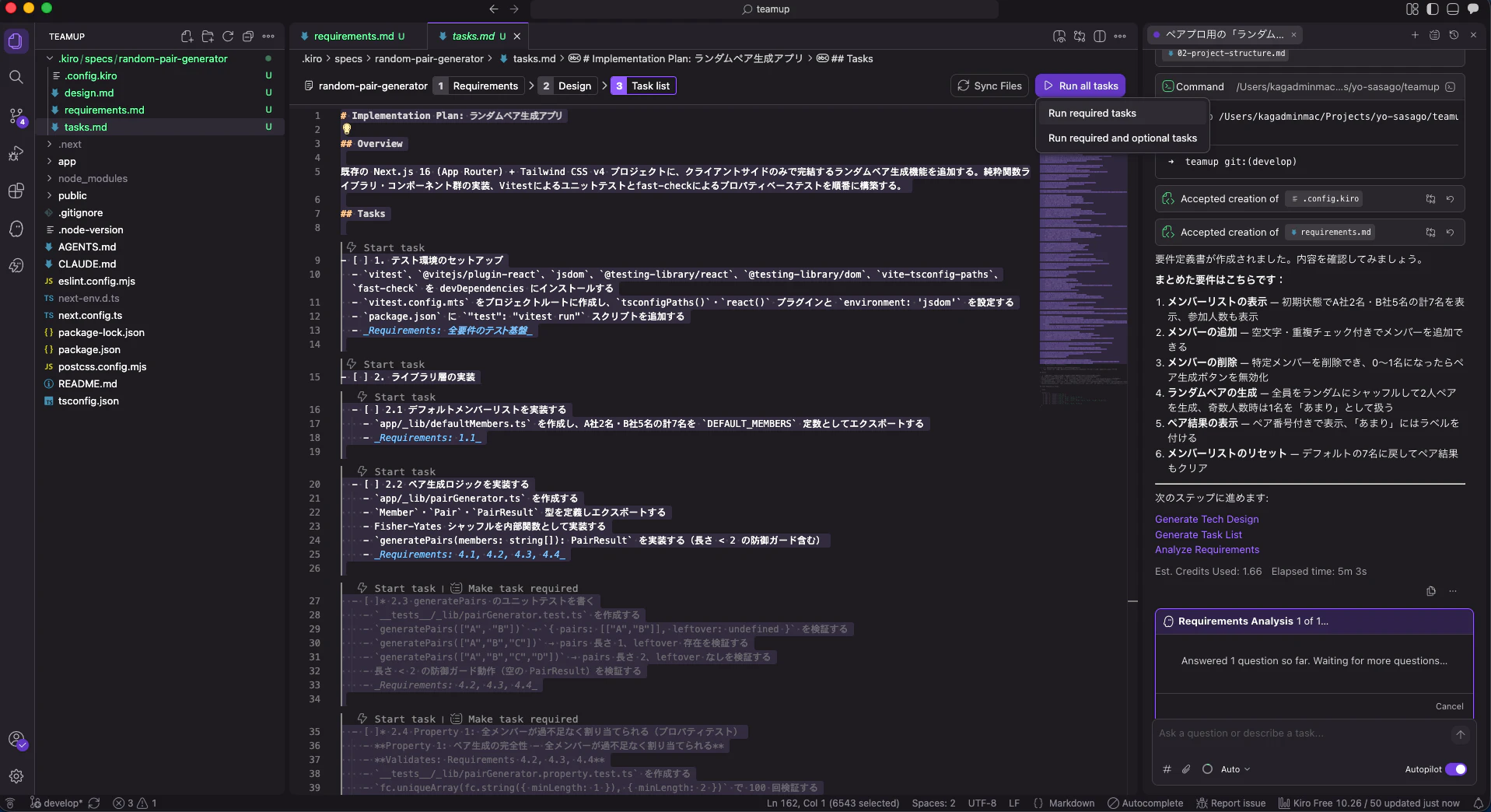Toggle the primary side bar layout

point(1433,9)
